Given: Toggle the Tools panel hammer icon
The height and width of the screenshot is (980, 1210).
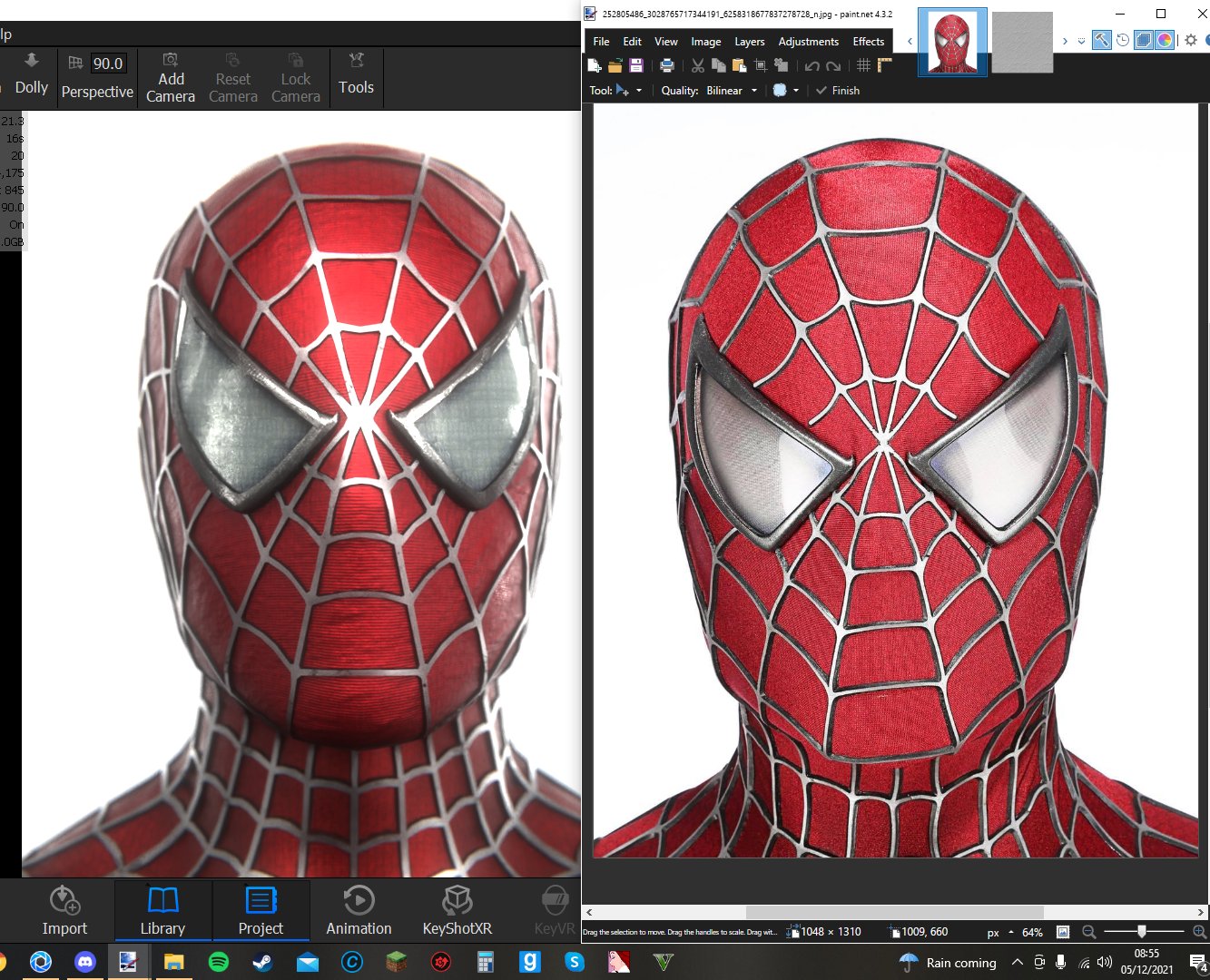Looking at the screenshot, I should coord(1101,40).
